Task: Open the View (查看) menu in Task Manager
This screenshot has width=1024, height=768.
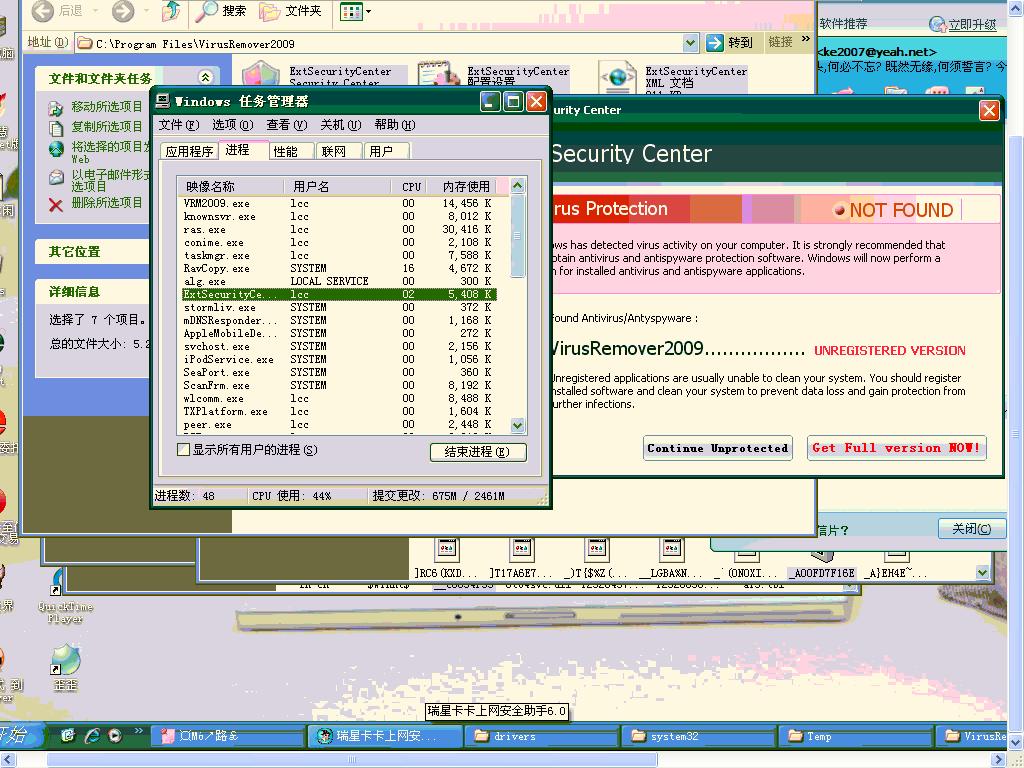Action: 286,125
